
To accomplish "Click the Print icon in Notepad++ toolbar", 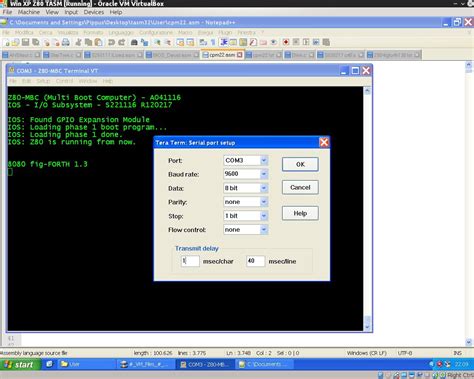I will coord(66,42).
